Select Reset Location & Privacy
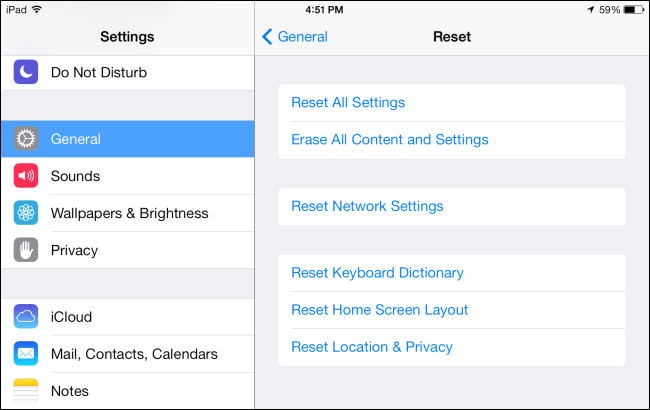Image resolution: width=650 pixels, height=410 pixels. point(372,347)
